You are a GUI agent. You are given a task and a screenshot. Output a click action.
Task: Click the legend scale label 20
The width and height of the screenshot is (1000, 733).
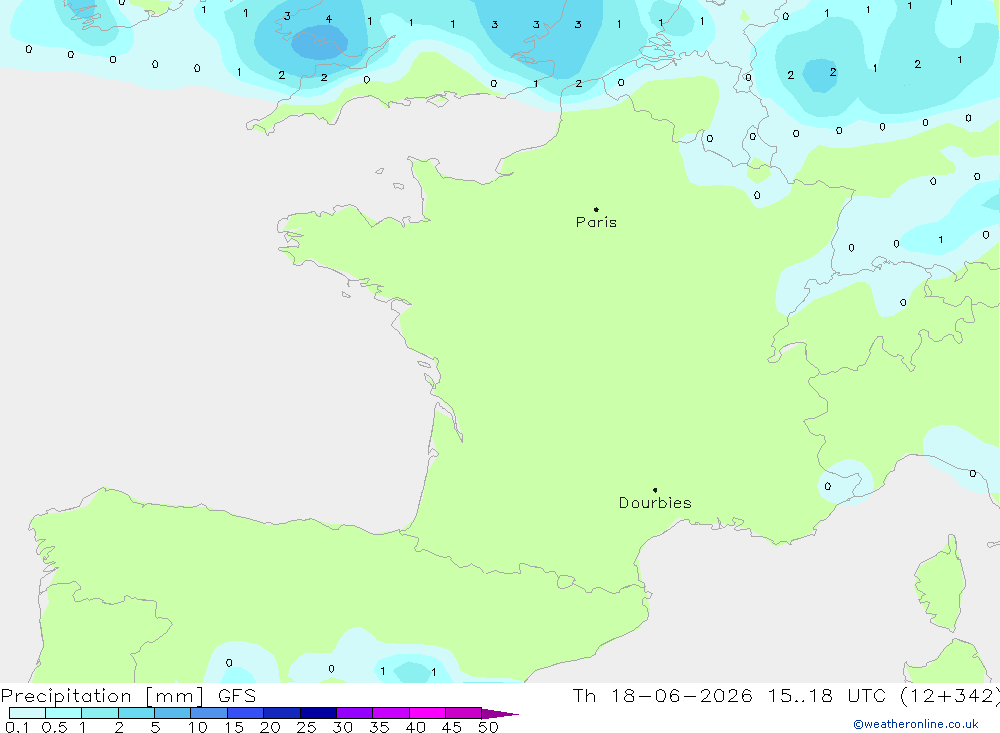tap(270, 727)
